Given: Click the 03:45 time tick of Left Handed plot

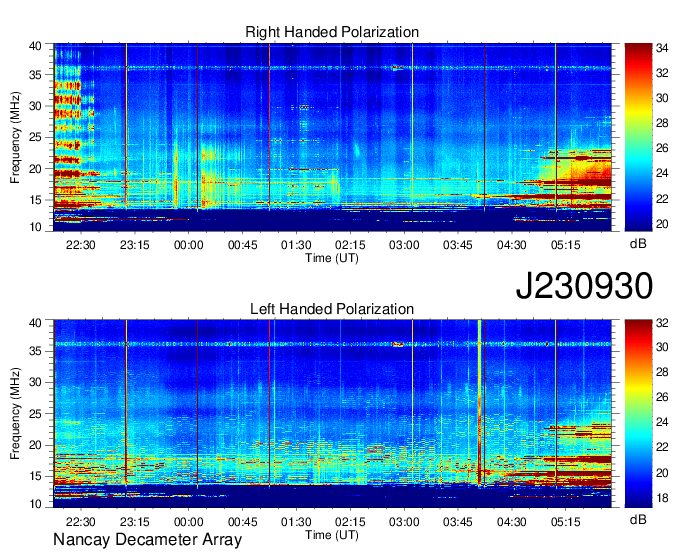Looking at the screenshot, I should click(458, 522).
